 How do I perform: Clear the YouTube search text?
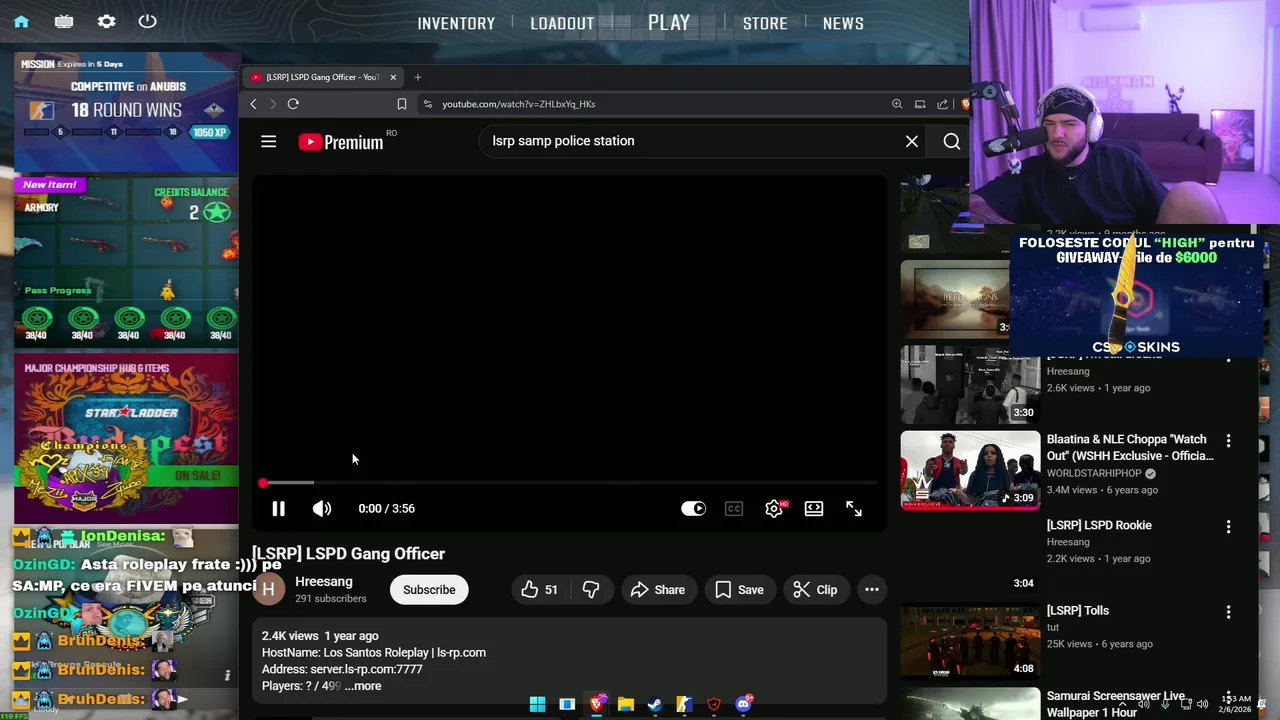912,141
